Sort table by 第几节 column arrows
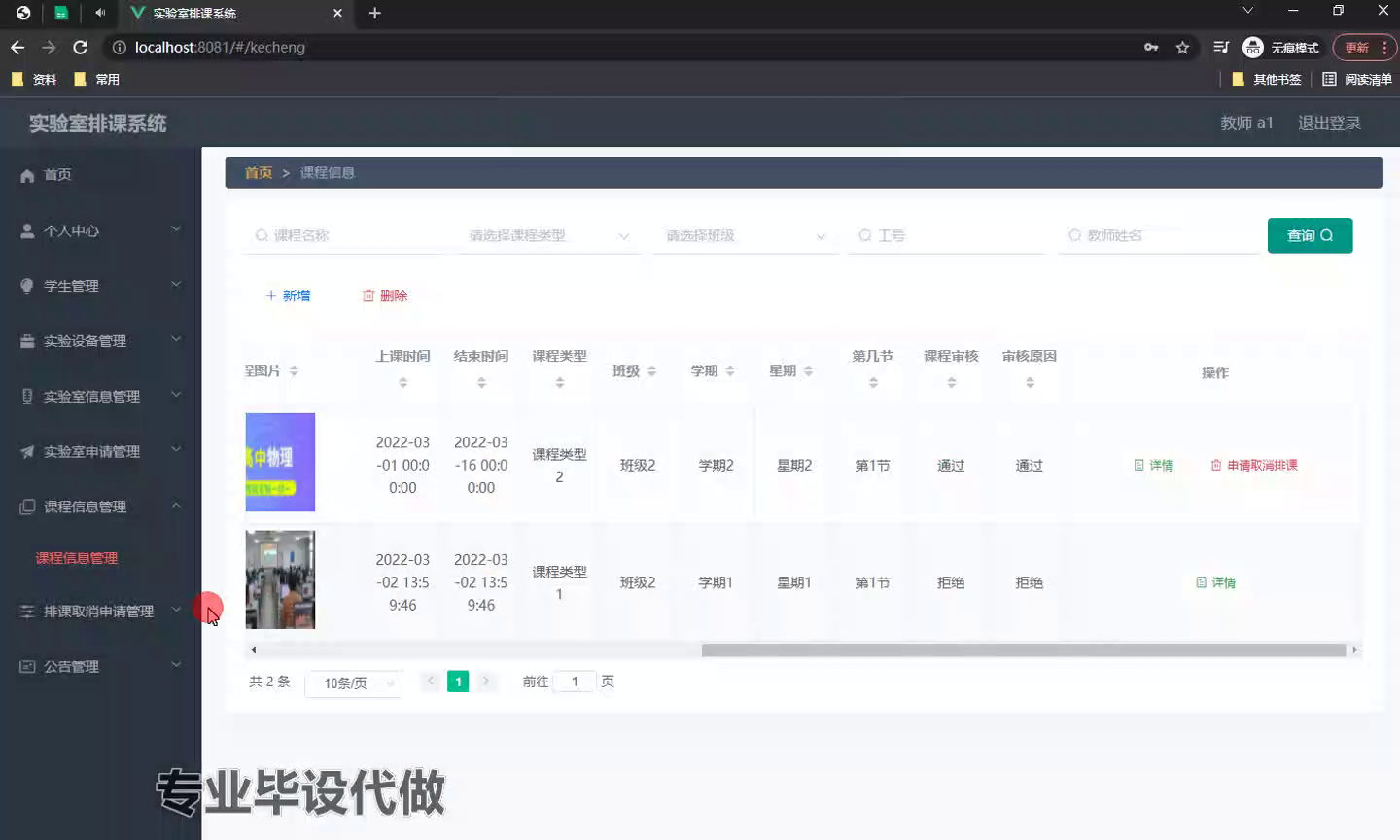 click(x=873, y=383)
